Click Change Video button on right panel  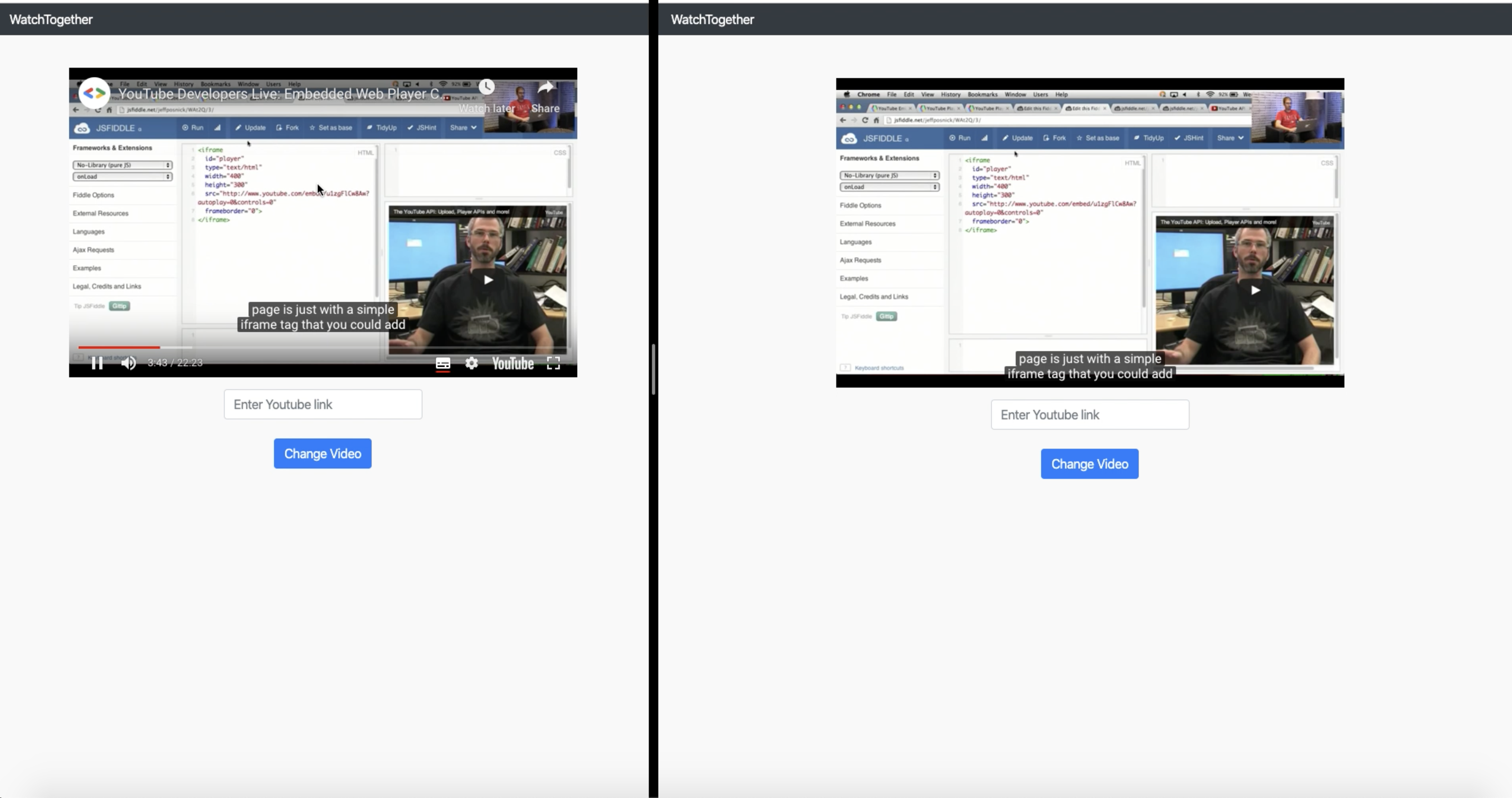coord(1089,464)
